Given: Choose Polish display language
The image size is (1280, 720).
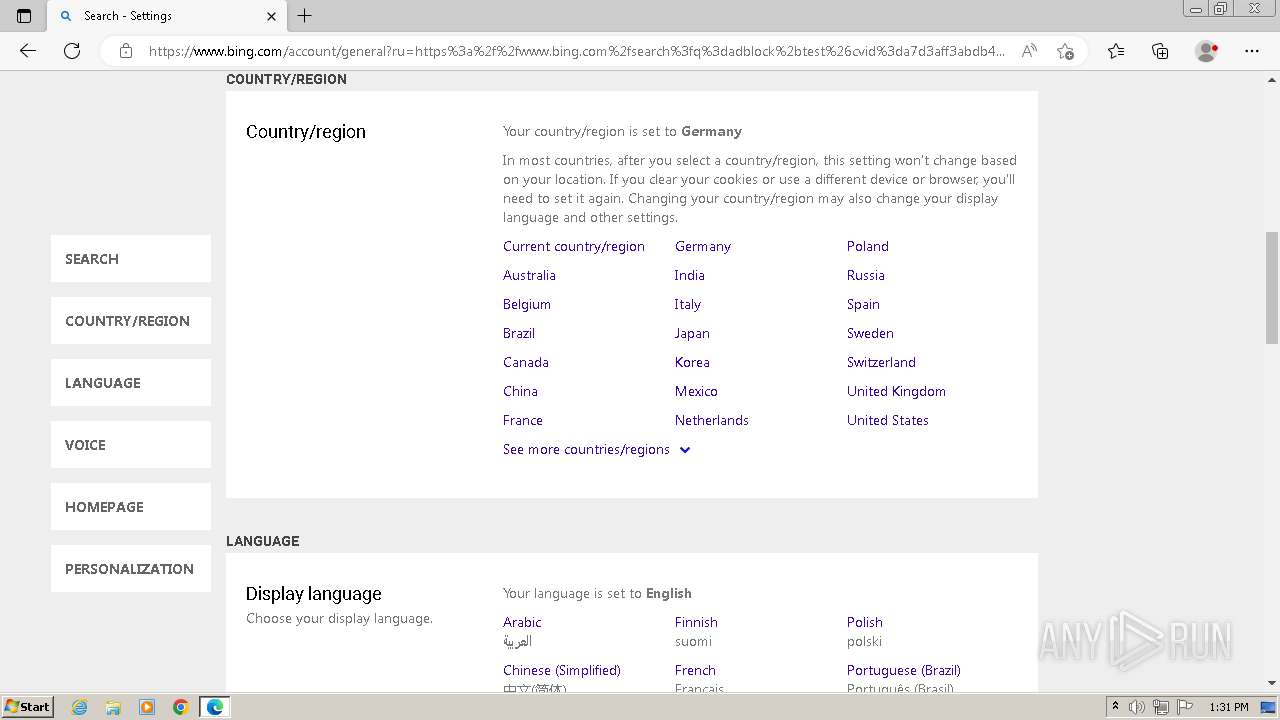Looking at the screenshot, I should [865, 622].
